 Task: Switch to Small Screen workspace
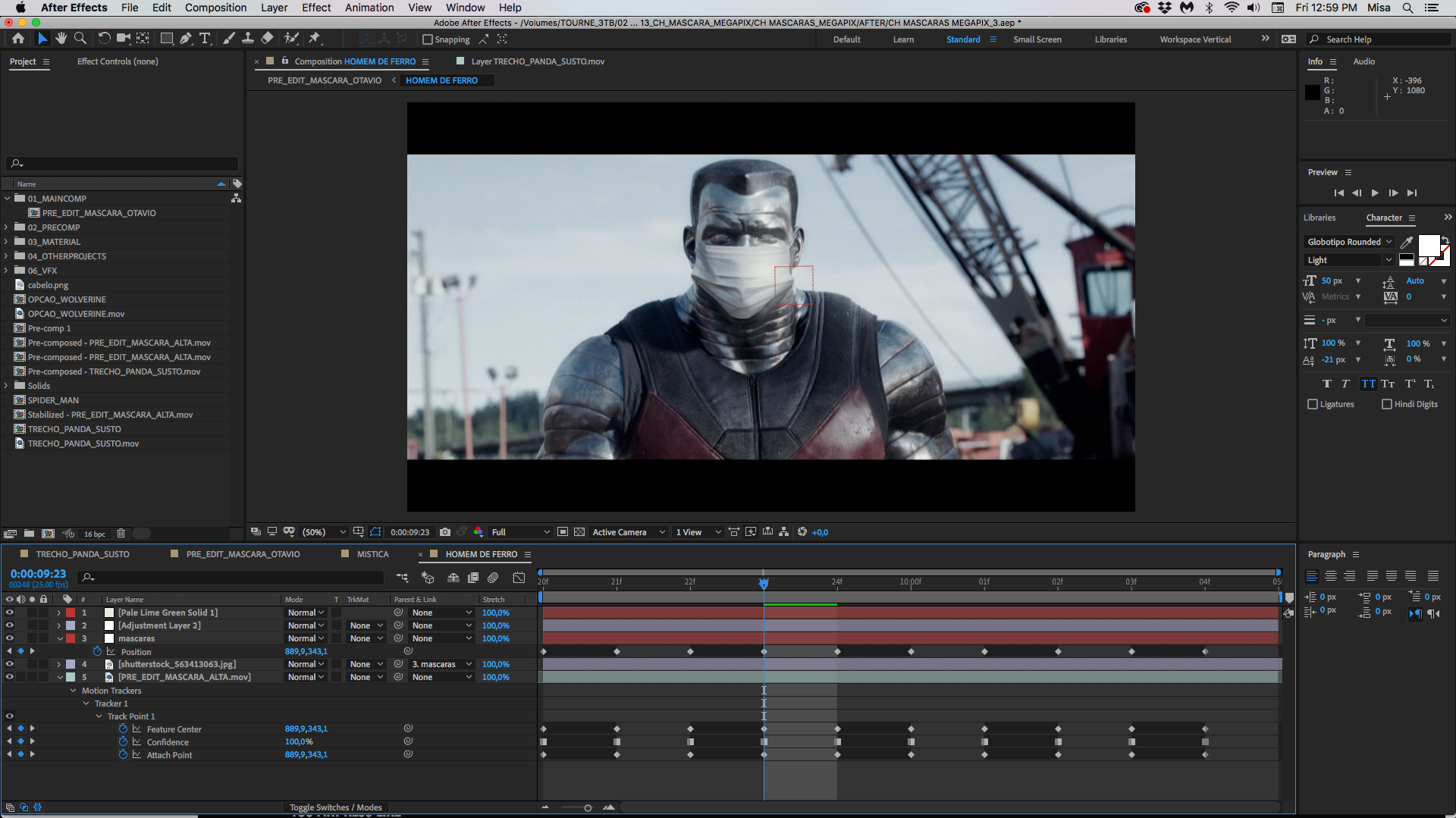[x=1037, y=39]
